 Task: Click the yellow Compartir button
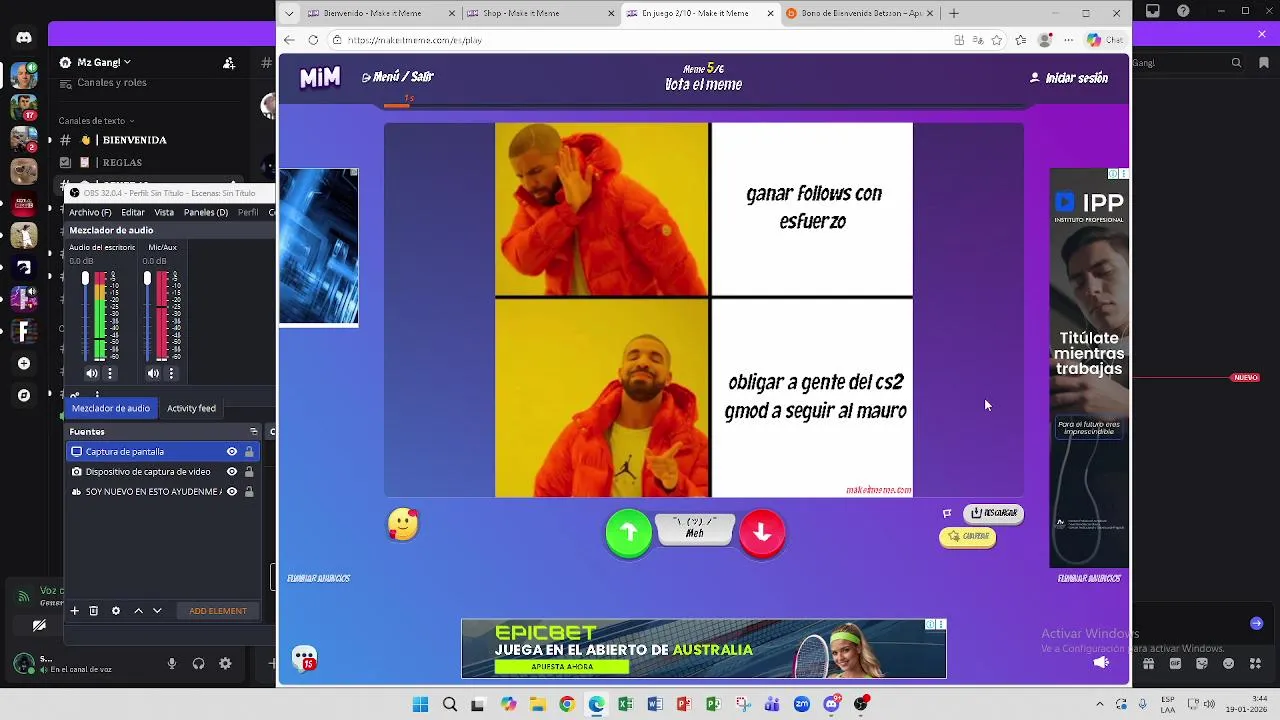click(967, 537)
